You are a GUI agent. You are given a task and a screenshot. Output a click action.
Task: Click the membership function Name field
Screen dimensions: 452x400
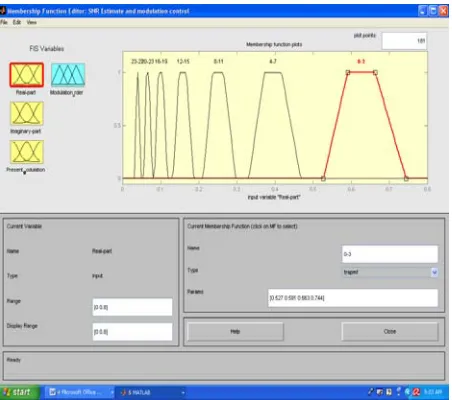click(x=390, y=254)
